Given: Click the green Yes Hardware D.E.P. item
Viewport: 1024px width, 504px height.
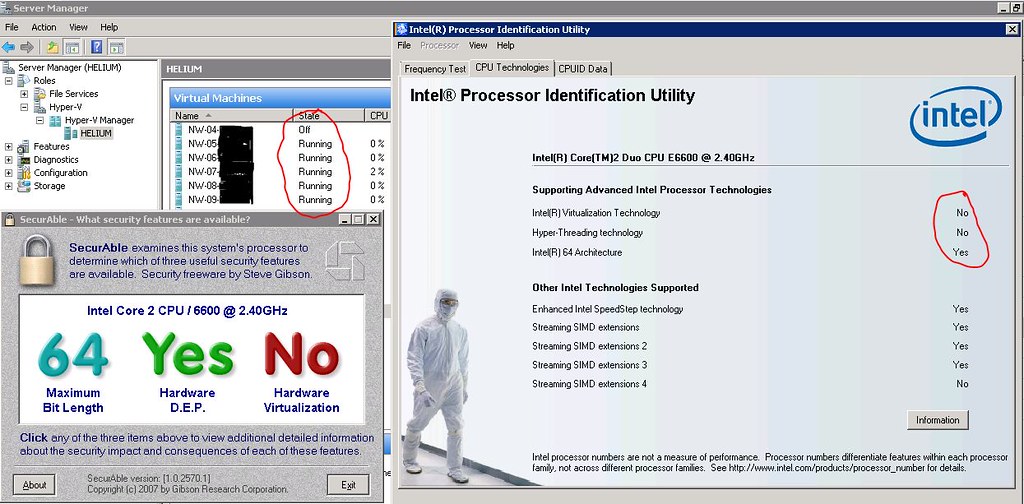Looking at the screenshot, I should tap(187, 371).
